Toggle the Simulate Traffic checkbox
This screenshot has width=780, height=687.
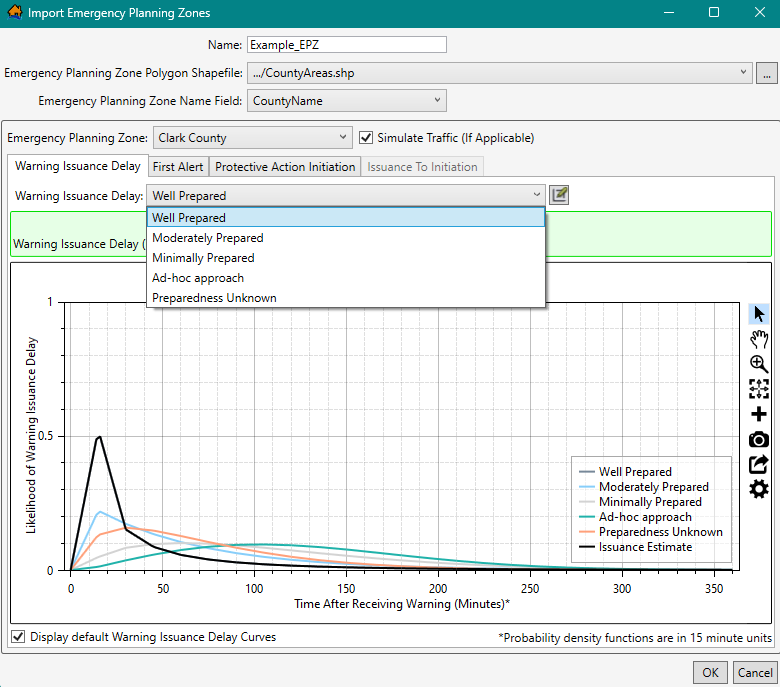[x=367, y=138]
